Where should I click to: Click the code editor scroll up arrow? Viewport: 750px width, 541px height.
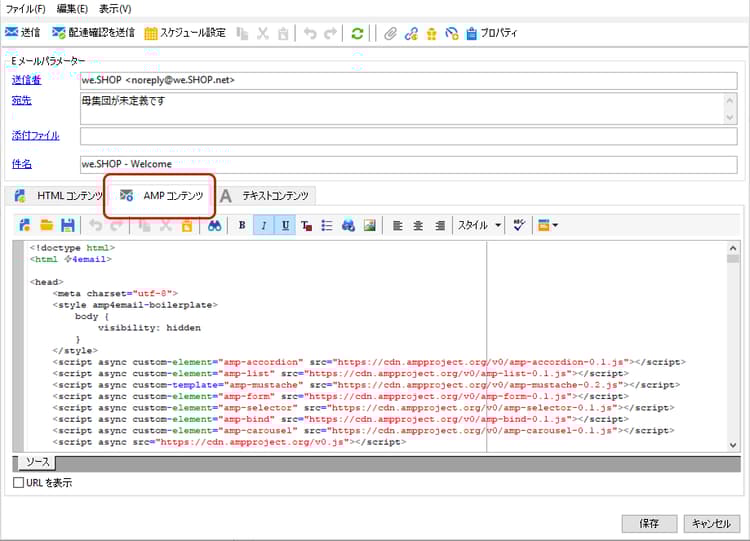coord(732,248)
